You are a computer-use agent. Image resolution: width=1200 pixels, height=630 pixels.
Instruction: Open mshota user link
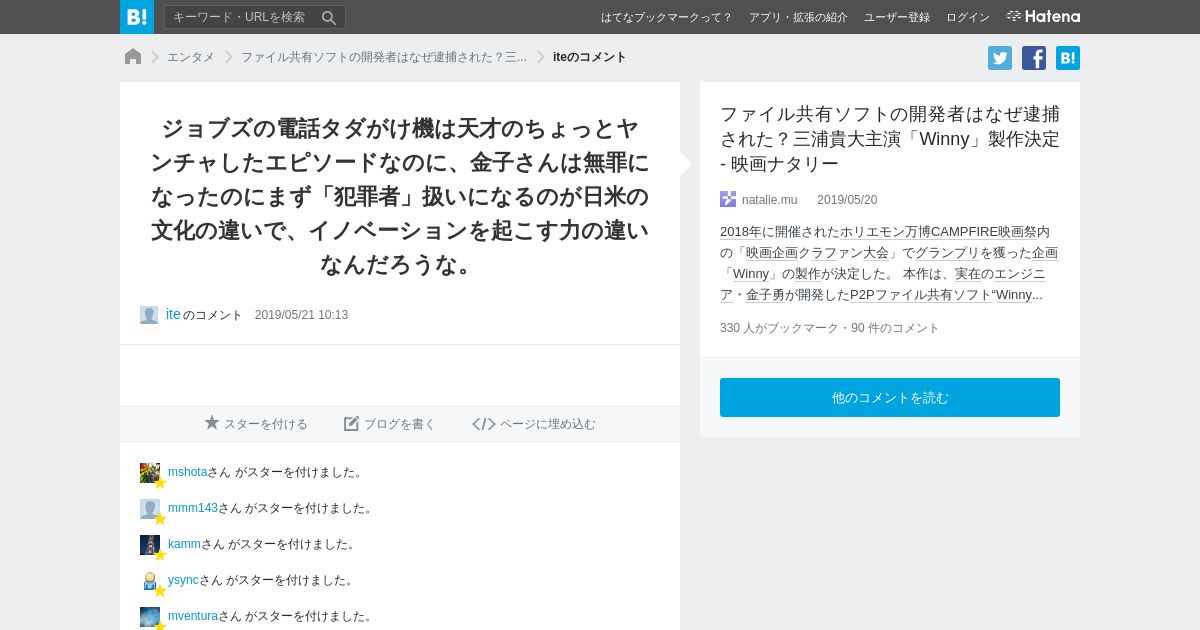pyautogui.click(x=187, y=472)
